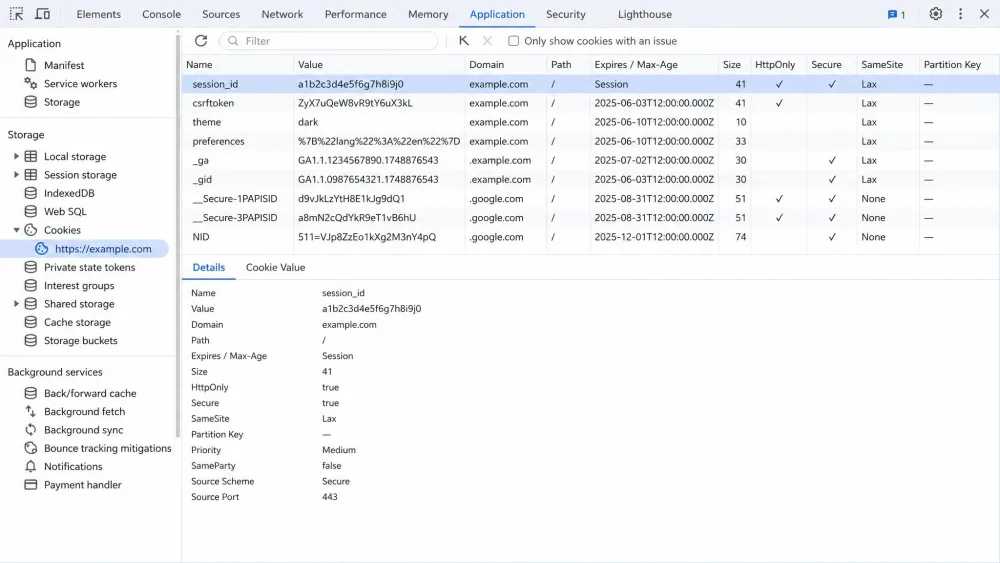Refresh the cookies table
Image resolution: width=1000 pixels, height=563 pixels.
coord(201,41)
